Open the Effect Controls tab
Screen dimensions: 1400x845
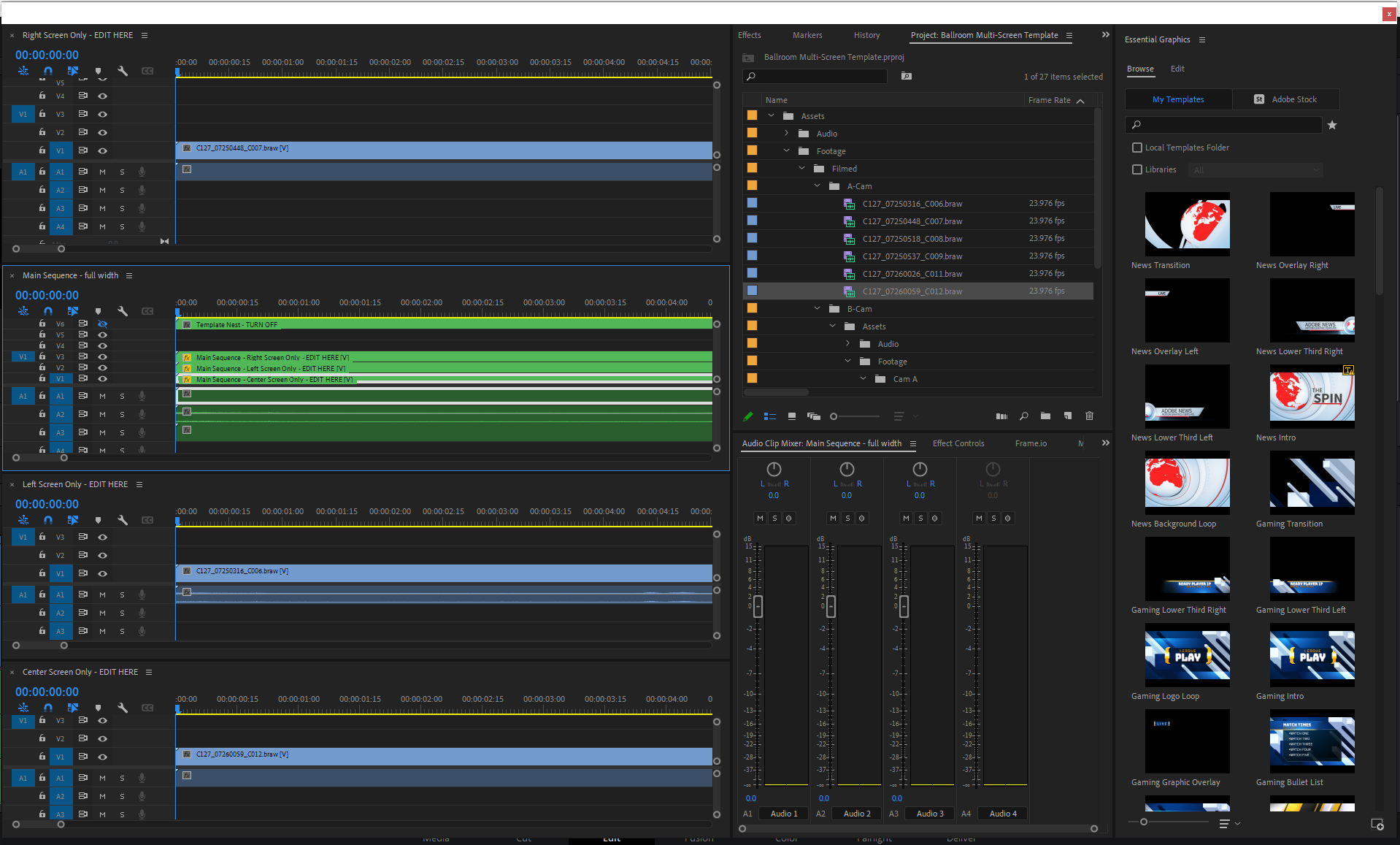pyautogui.click(x=958, y=443)
